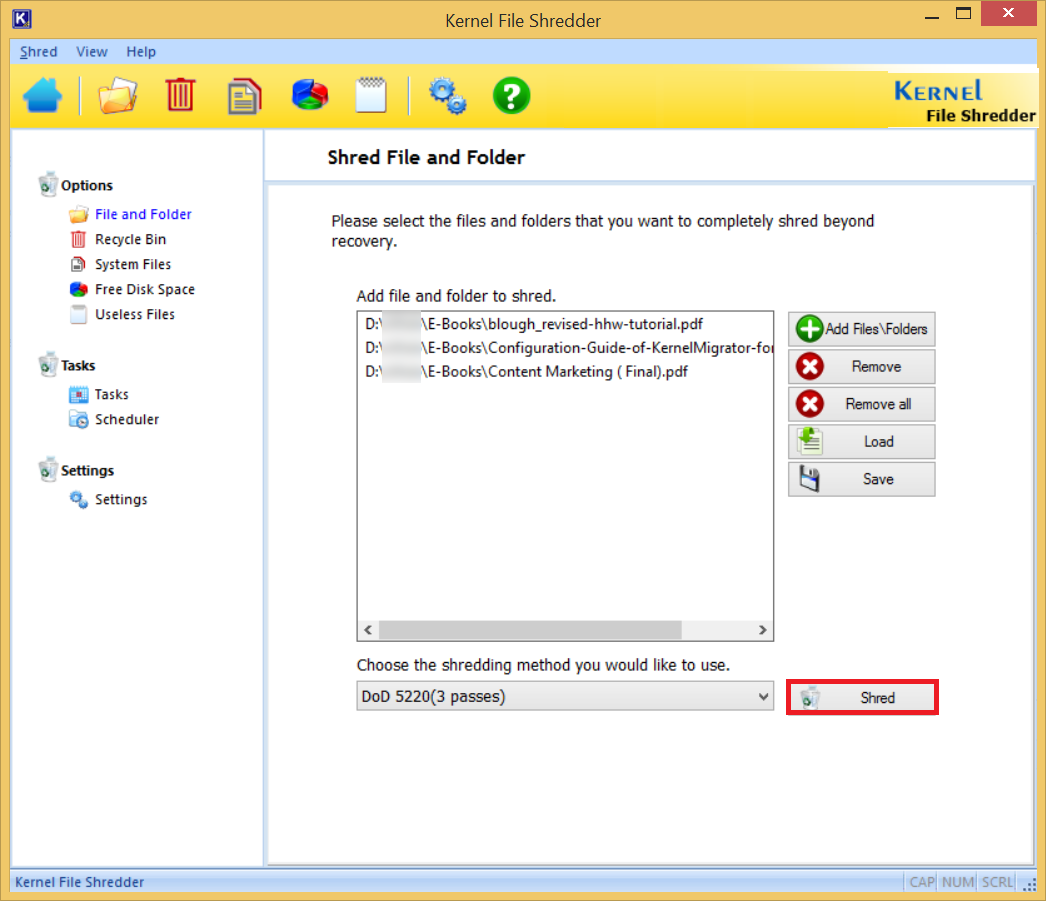Click the Remove button
Image resolution: width=1046 pixels, height=902 pixels.
pos(862,366)
